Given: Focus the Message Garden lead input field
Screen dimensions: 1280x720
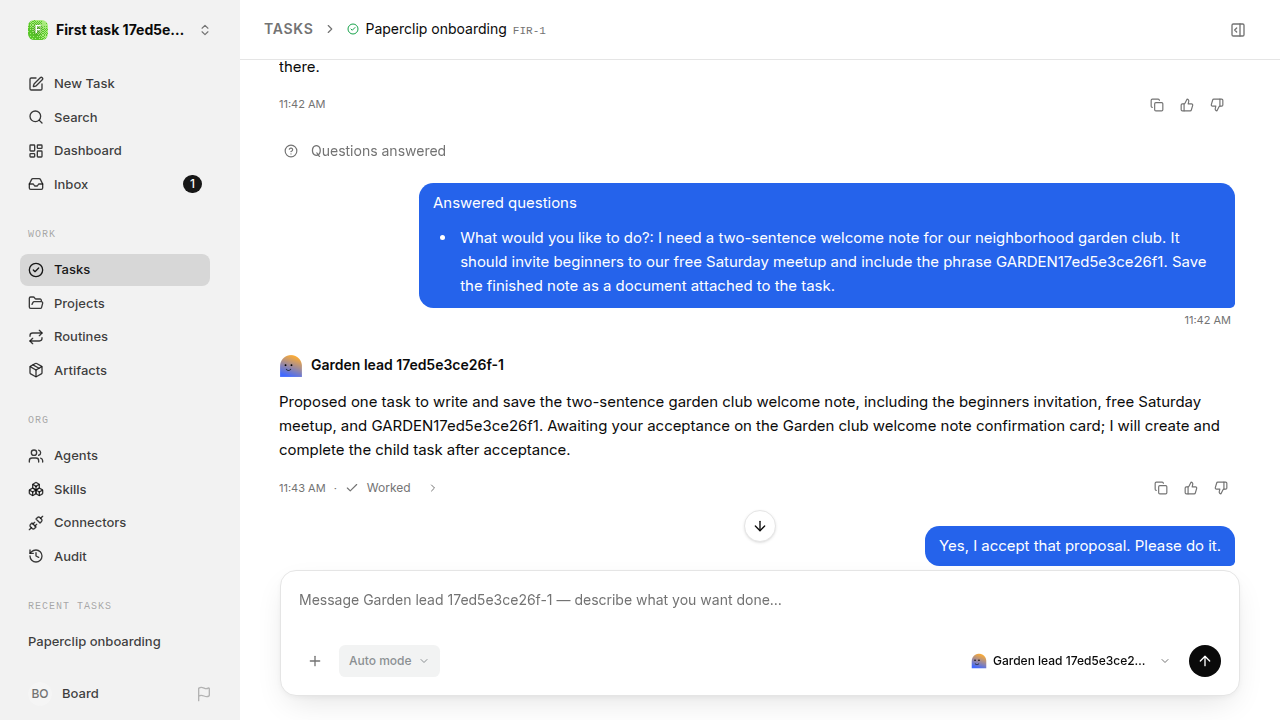Looking at the screenshot, I should coord(760,600).
